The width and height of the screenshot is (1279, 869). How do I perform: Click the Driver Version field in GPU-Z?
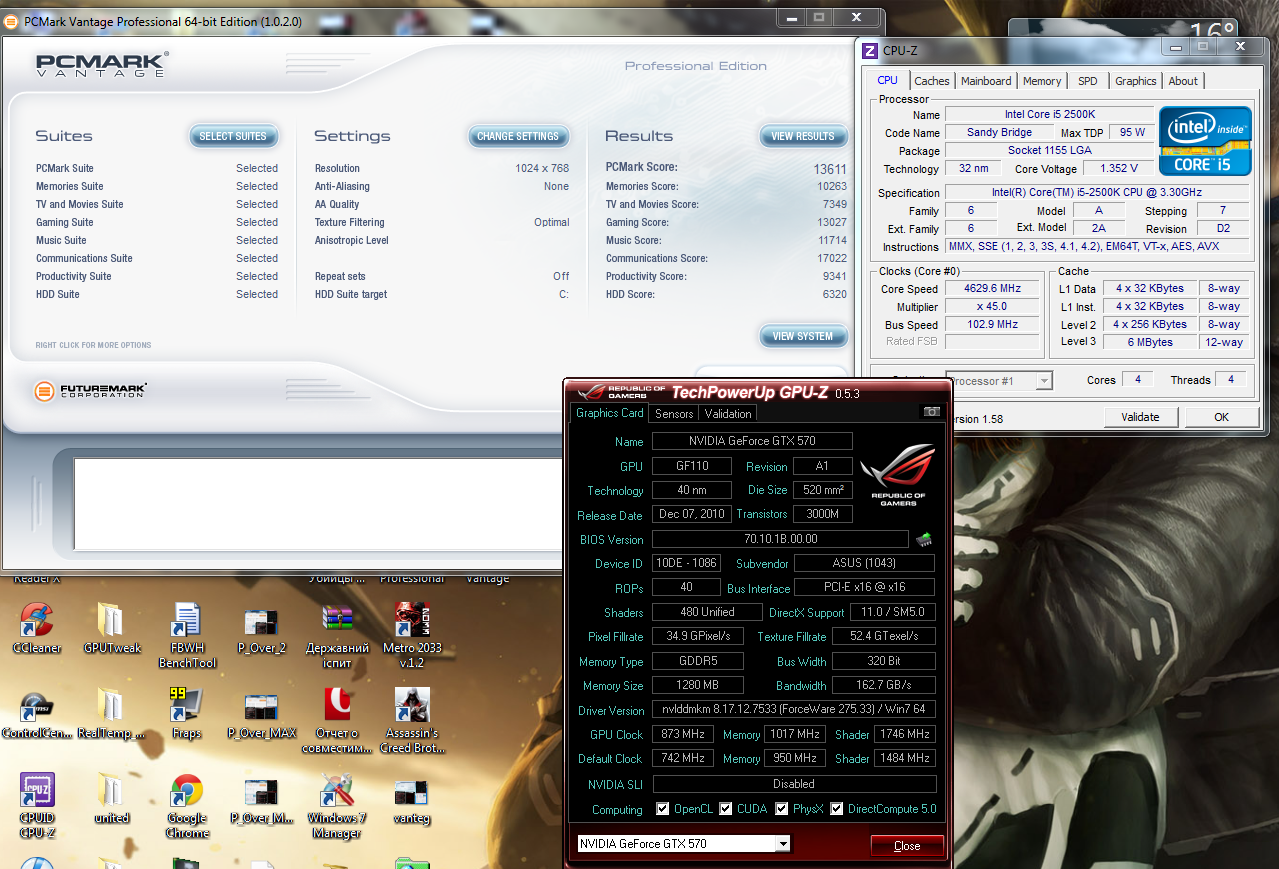[794, 710]
